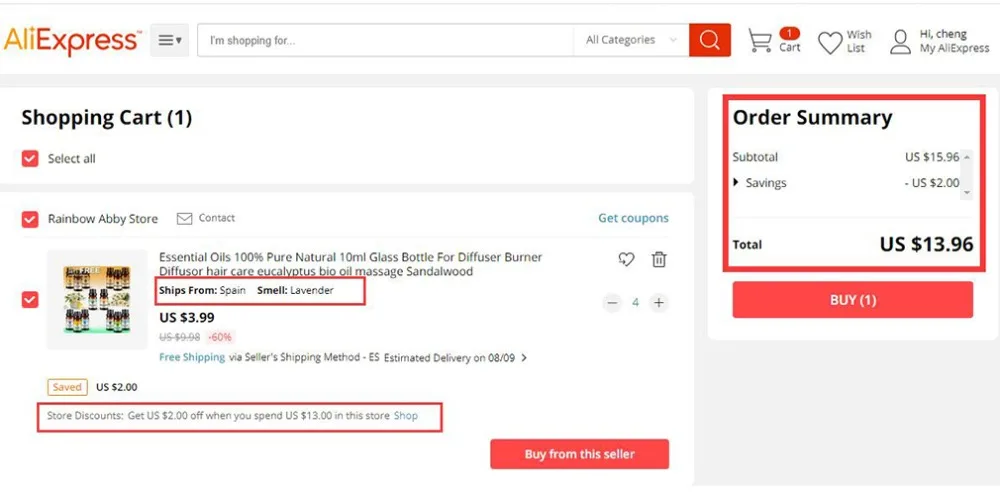Image resolution: width=1000 pixels, height=495 pixels.
Task: Click the Cart label with badge 1
Action: pyautogui.click(x=790, y=41)
